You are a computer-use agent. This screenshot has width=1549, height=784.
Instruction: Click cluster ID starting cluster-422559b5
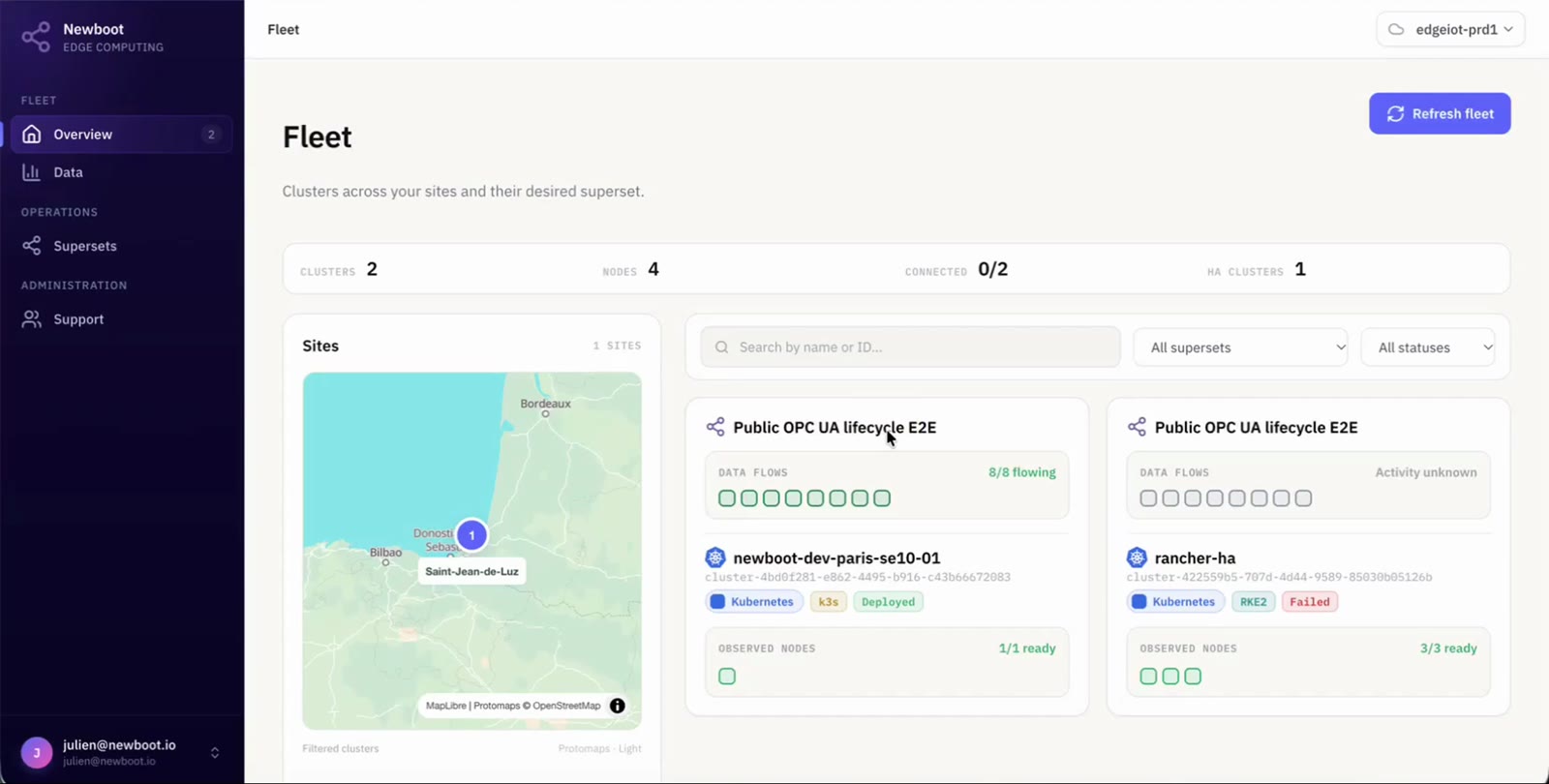point(1279,577)
